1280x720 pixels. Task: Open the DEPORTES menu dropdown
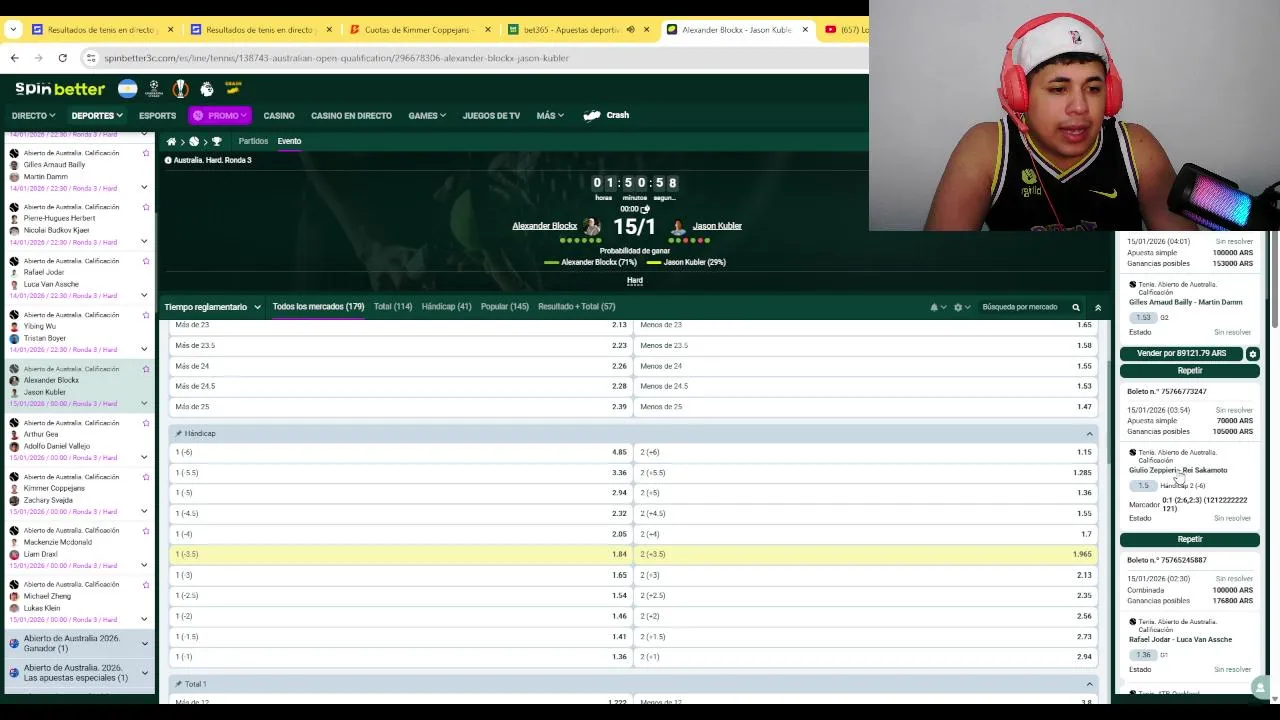click(x=97, y=116)
